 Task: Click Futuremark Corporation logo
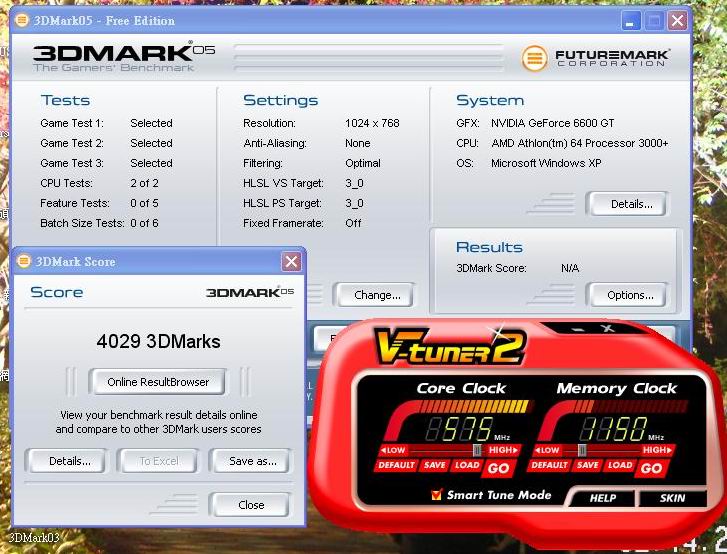[595, 58]
